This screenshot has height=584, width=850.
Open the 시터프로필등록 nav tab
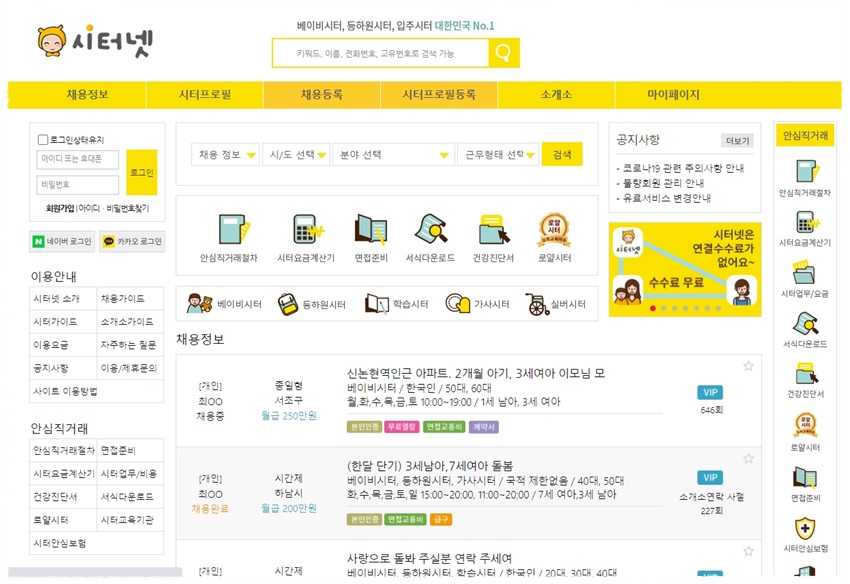[x=439, y=94]
